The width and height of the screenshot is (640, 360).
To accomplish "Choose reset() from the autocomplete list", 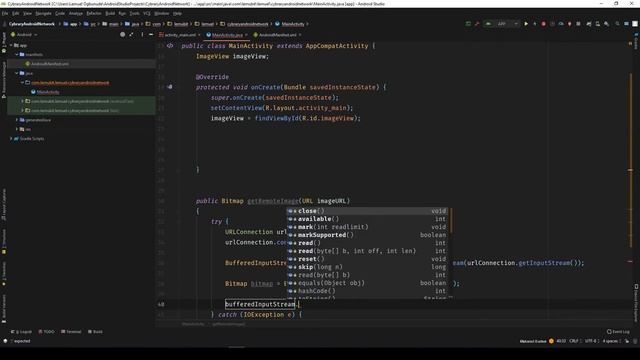I will click(367, 259).
